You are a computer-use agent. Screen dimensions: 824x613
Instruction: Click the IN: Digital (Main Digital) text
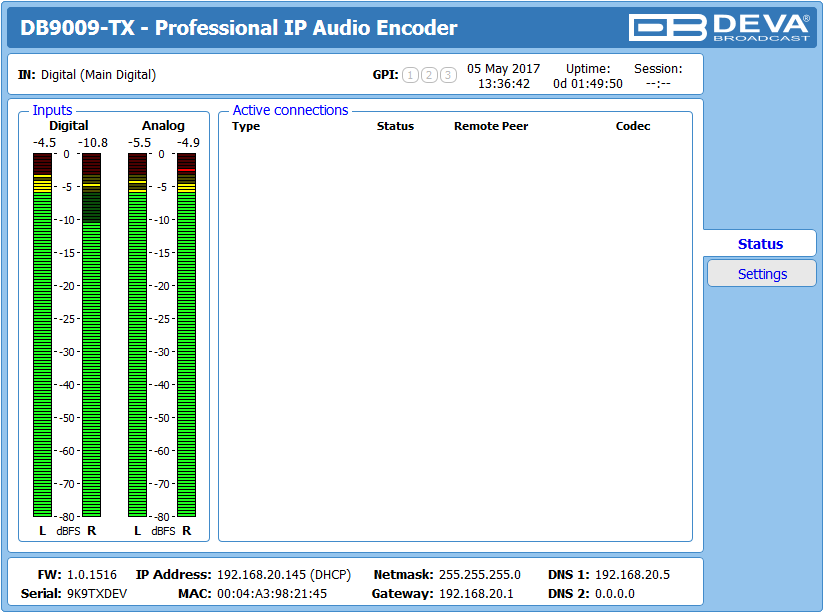[x=87, y=75]
